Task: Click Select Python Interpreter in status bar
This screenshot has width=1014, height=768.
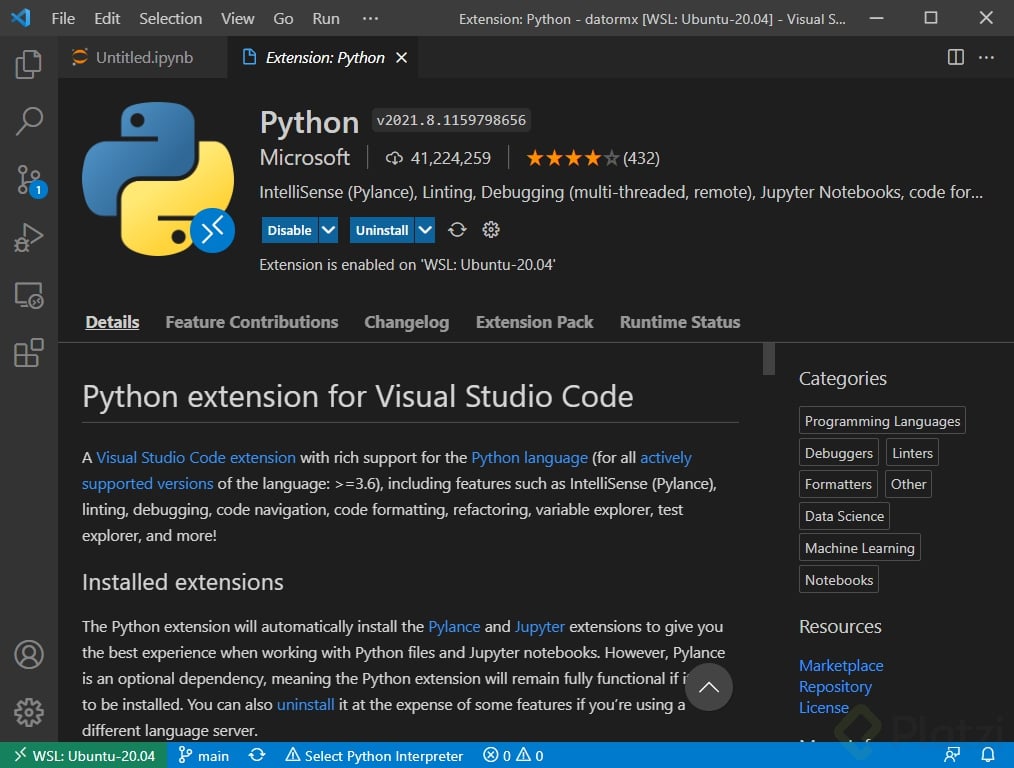Action: click(x=374, y=756)
